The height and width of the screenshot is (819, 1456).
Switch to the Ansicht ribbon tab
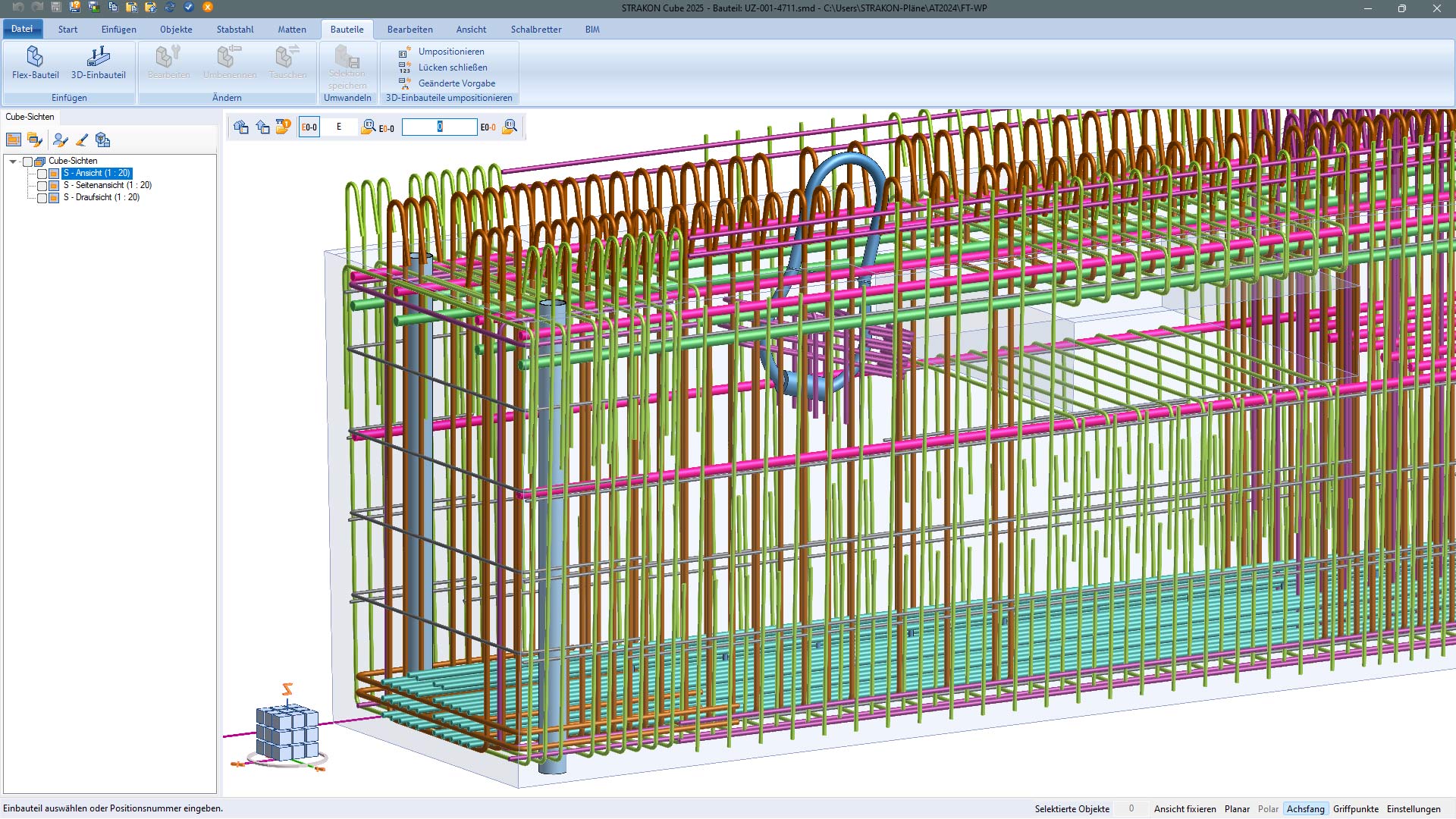(471, 30)
